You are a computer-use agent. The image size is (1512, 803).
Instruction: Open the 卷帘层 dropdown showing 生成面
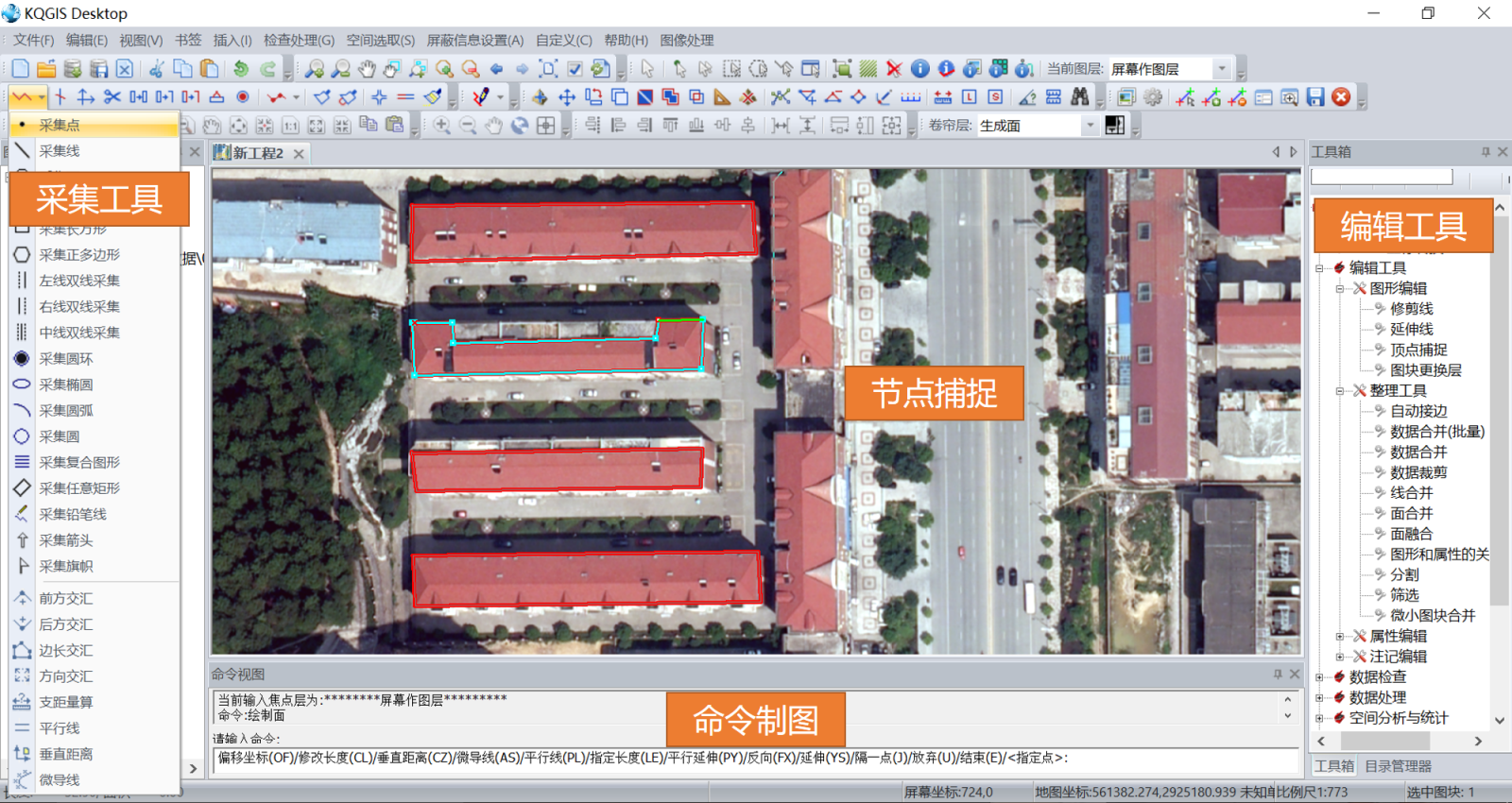[x=1090, y=126]
